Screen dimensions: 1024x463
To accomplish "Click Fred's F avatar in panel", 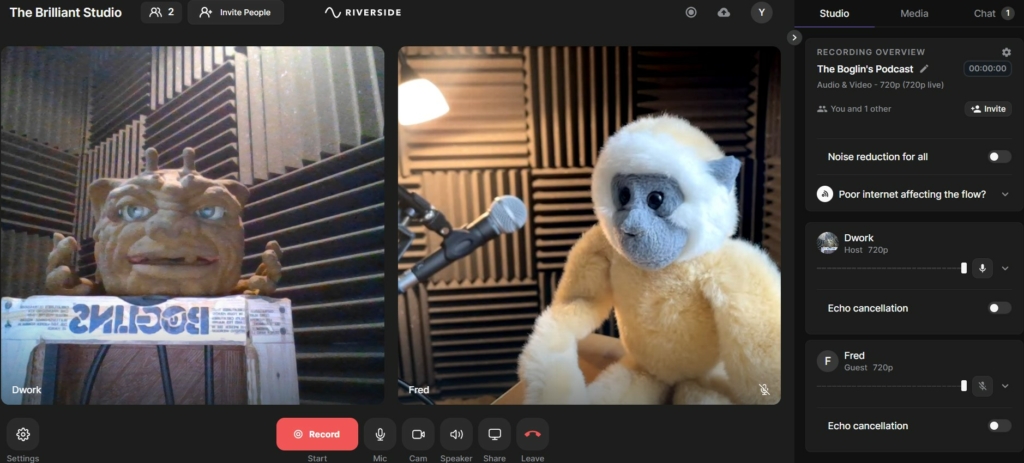I will pyautogui.click(x=827, y=361).
